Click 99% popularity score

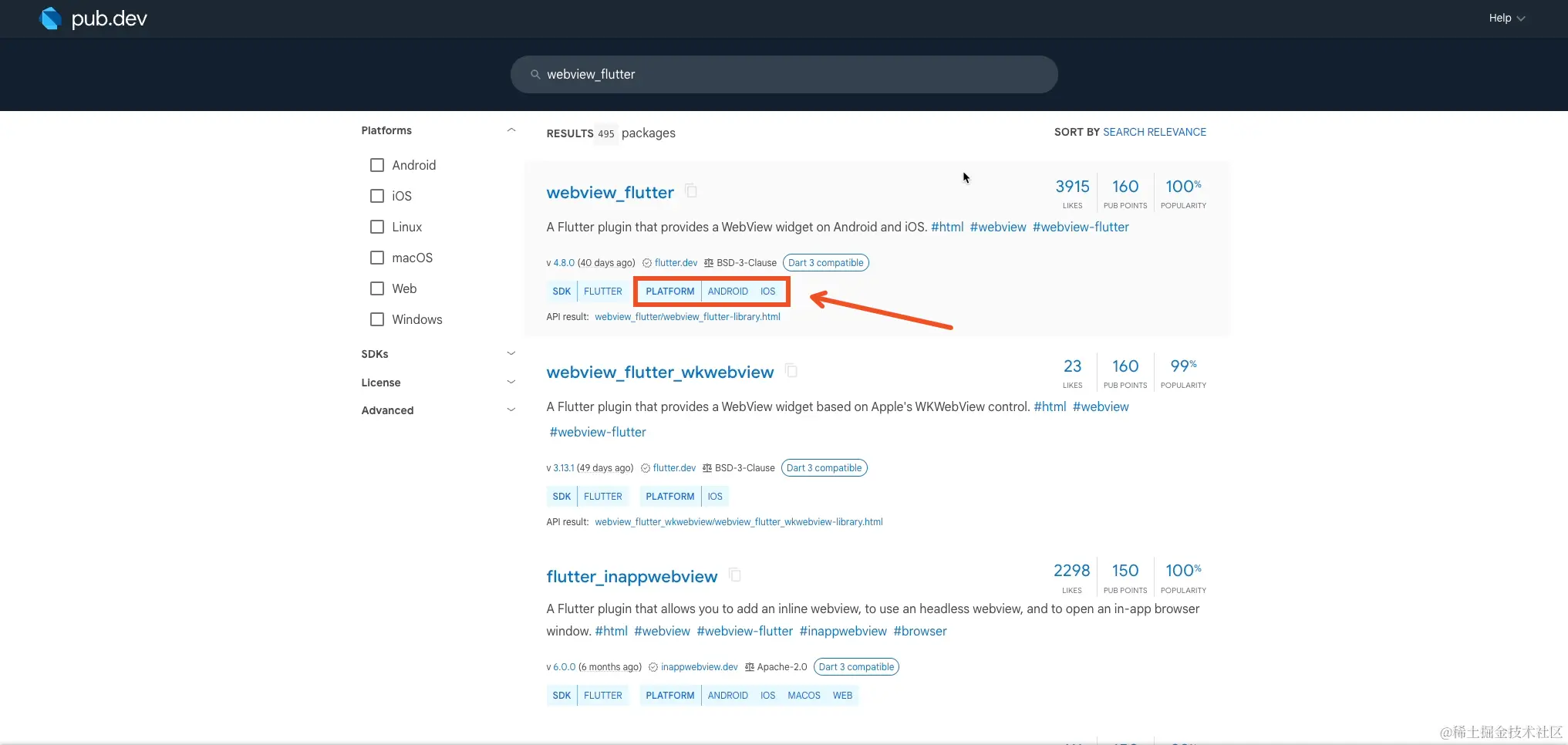pos(1183,366)
